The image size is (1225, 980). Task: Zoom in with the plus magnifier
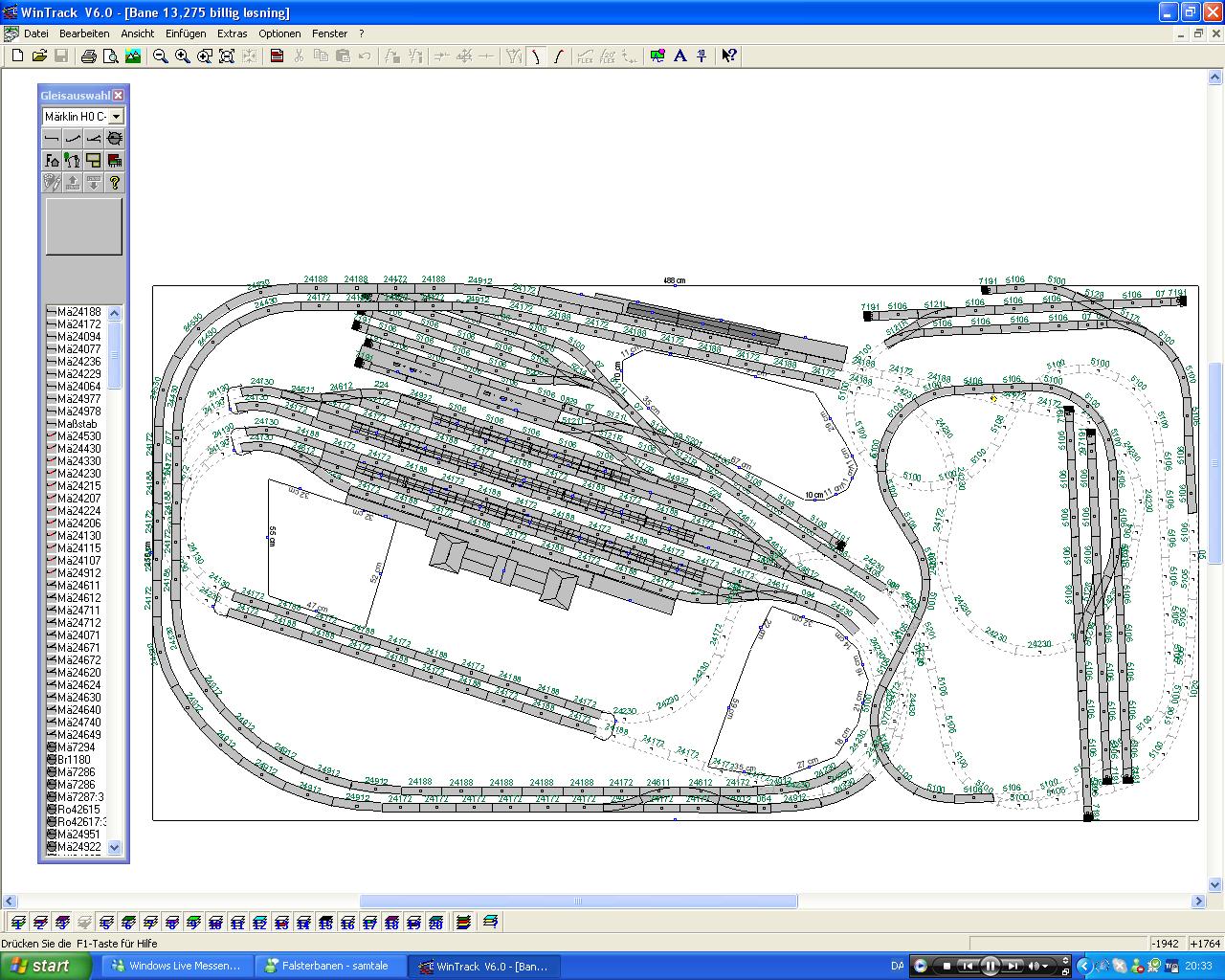(x=183, y=56)
